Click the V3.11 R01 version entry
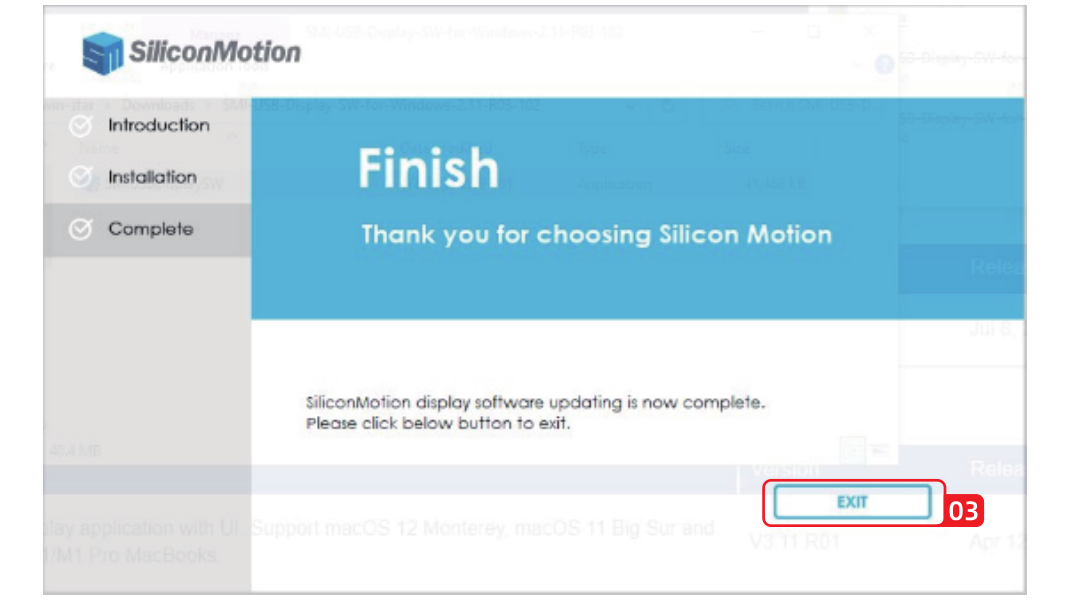1078x608 pixels. click(794, 541)
